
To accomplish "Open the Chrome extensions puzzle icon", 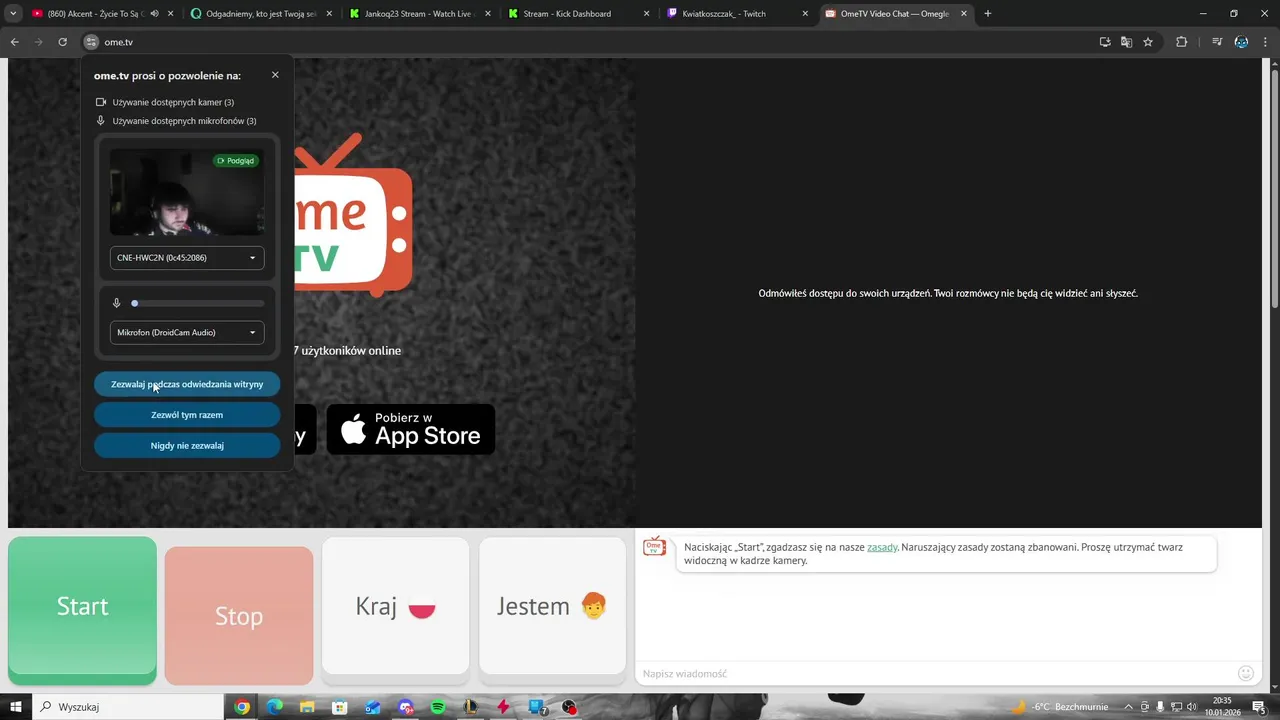I will click(x=1181, y=42).
